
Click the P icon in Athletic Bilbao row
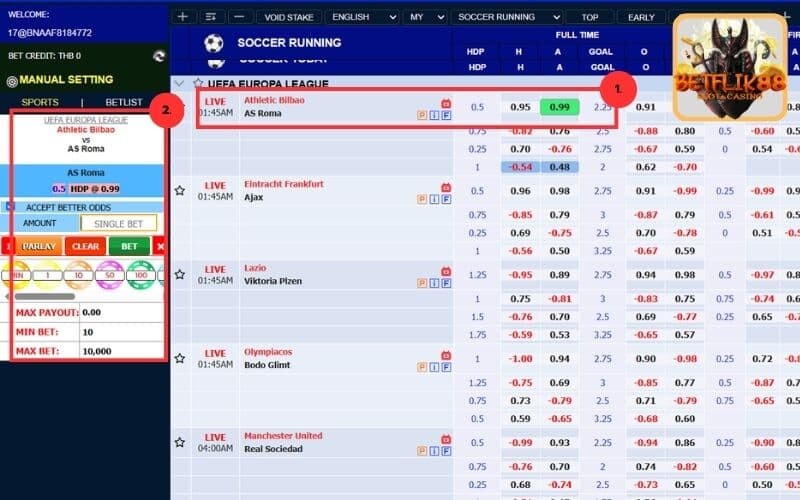(422, 115)
